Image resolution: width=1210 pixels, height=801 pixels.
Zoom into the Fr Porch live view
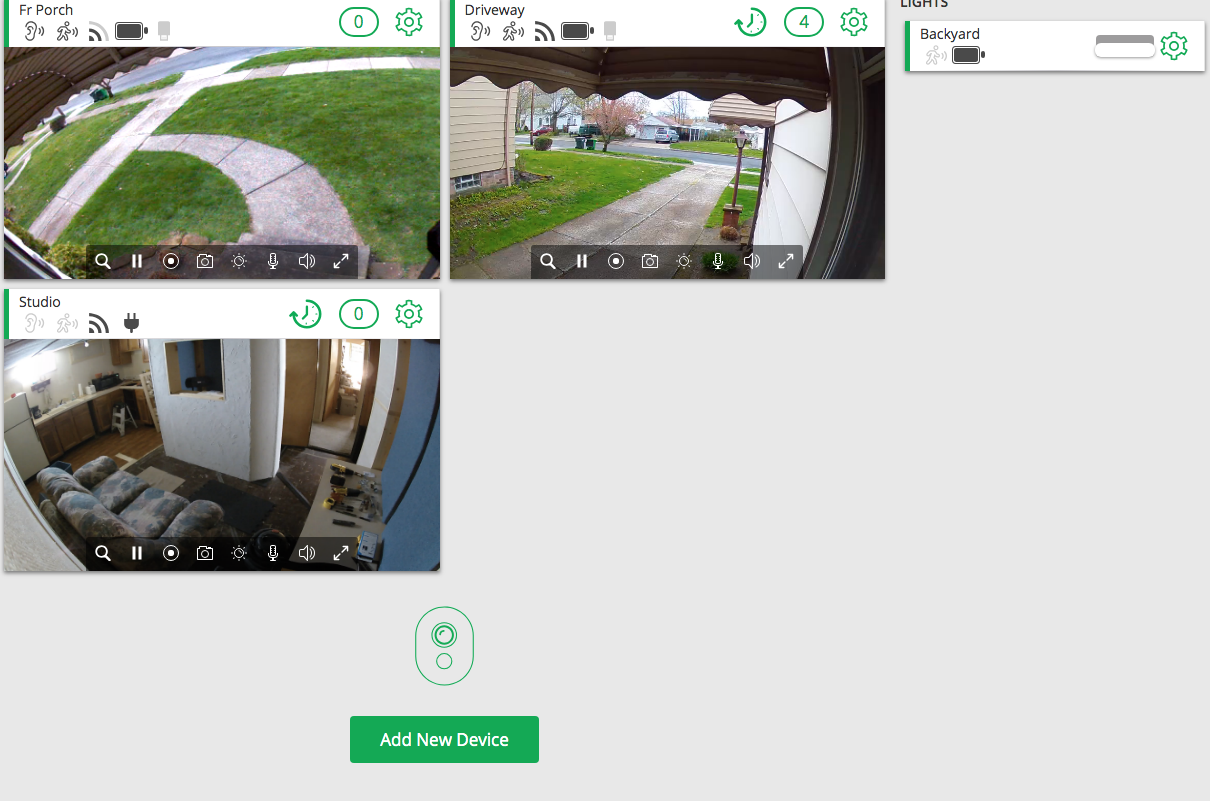coord(102,261)
